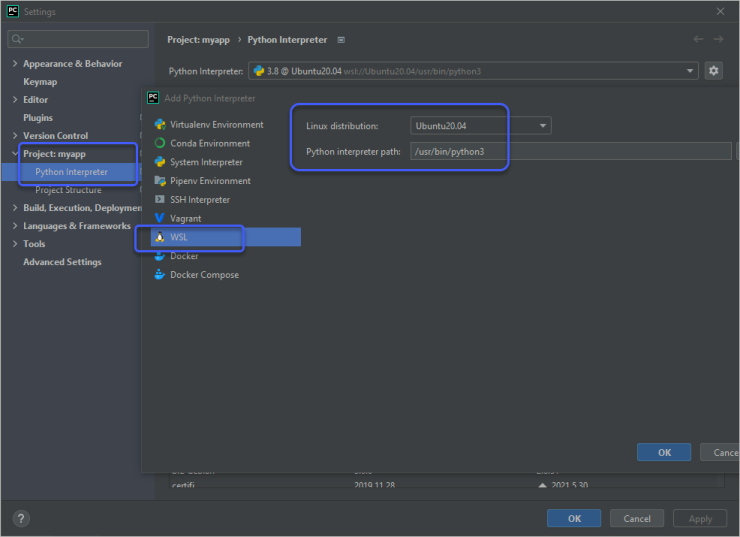The image size is (740, 537).
Task: Click the forward arrow in Settings header
Action: tap(718, 40)
